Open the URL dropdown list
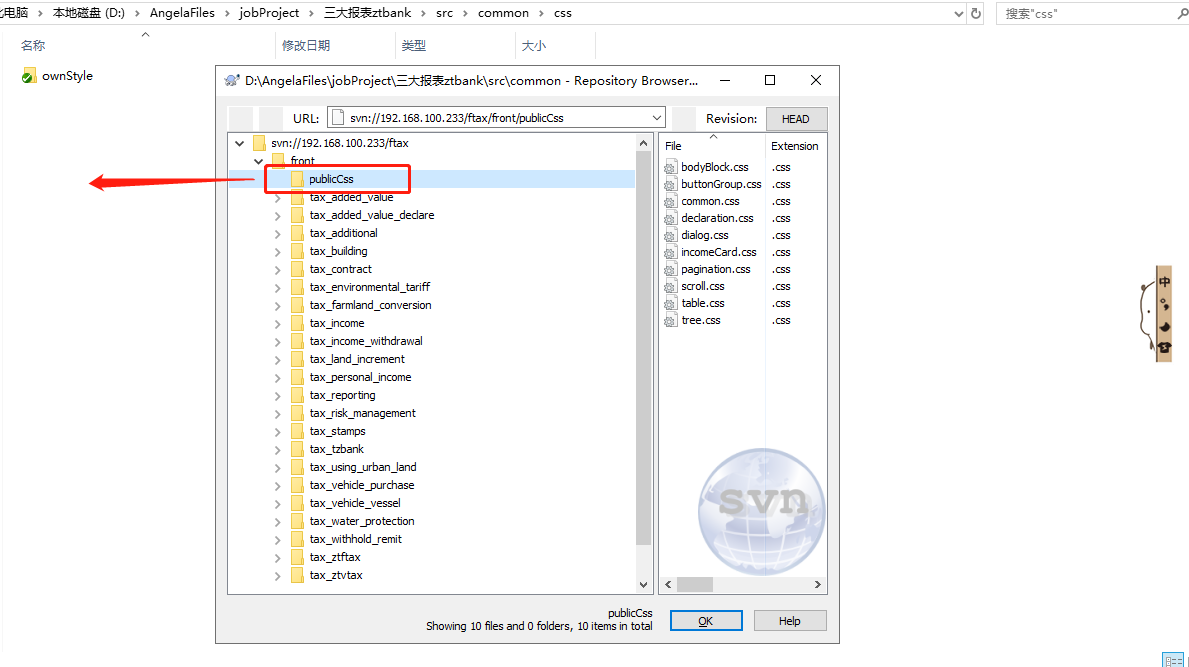 tap(655, 117)
